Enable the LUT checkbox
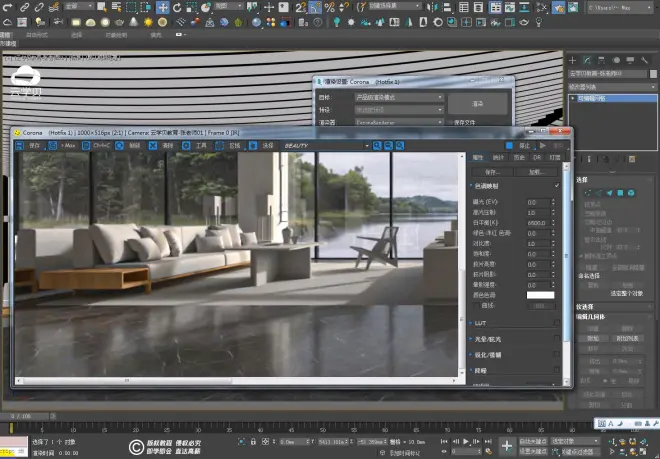This screenshot has height=459, width=660. [557, 324]
